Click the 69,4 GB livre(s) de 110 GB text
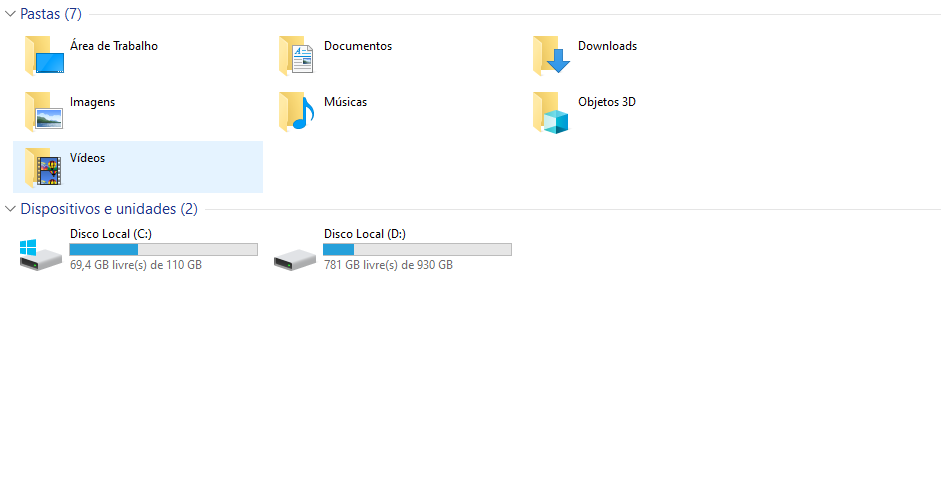 tap(136, 265)
